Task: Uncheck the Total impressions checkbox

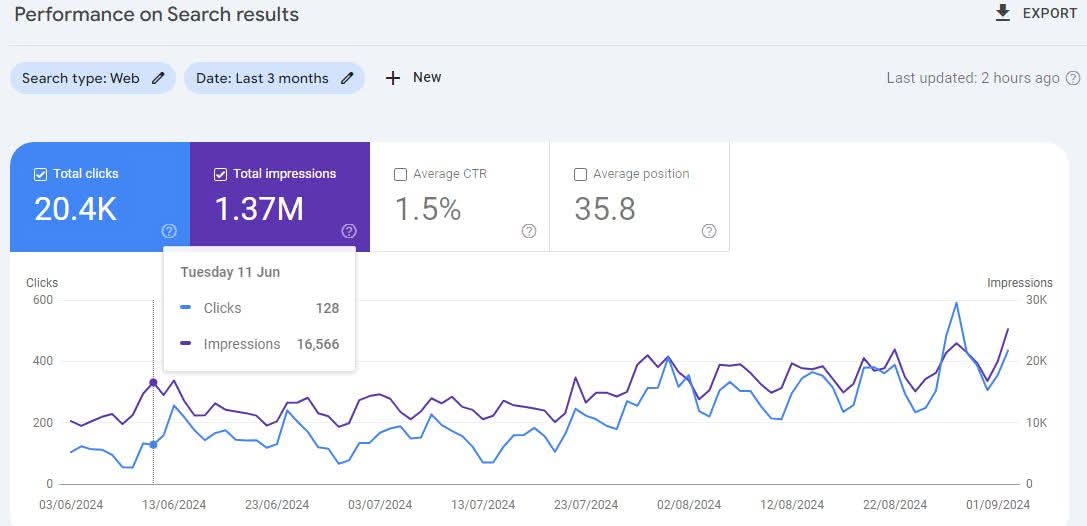Action: (x=221, y=174)
